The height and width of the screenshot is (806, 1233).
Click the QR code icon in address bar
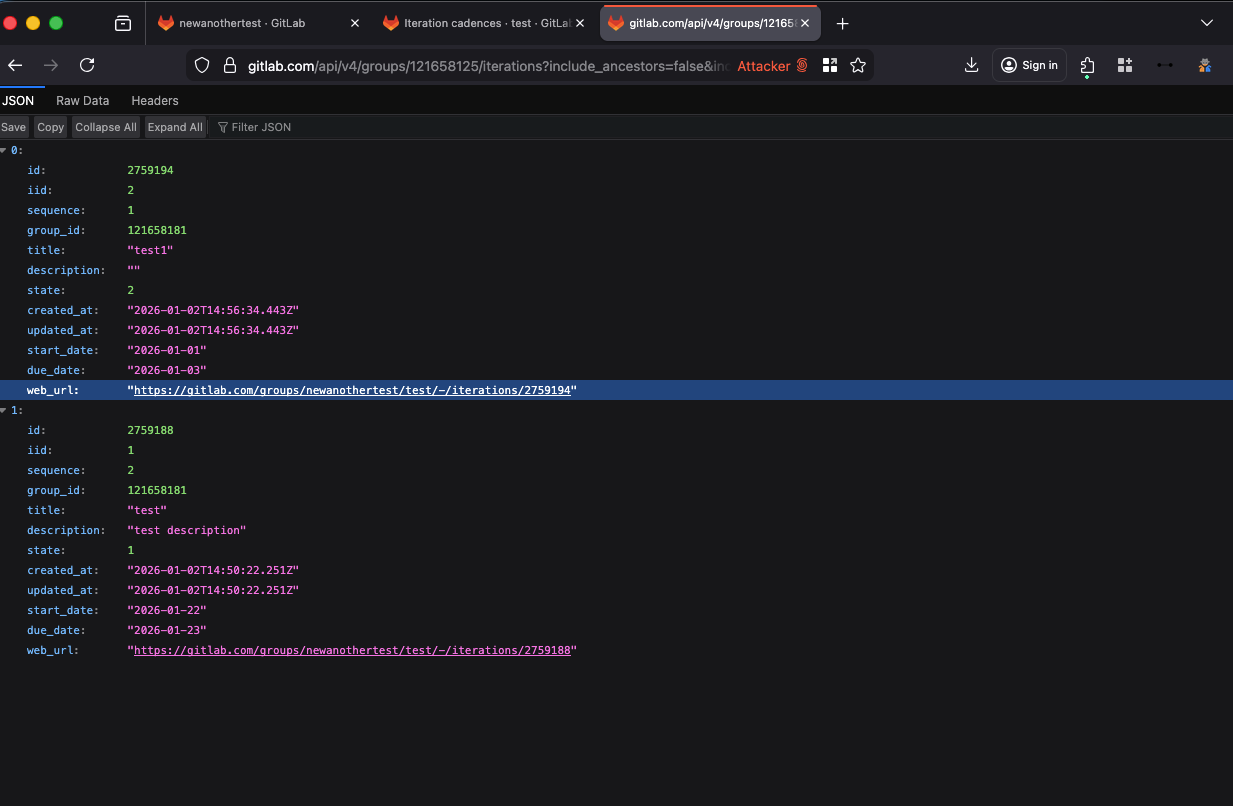click(829, 65)
